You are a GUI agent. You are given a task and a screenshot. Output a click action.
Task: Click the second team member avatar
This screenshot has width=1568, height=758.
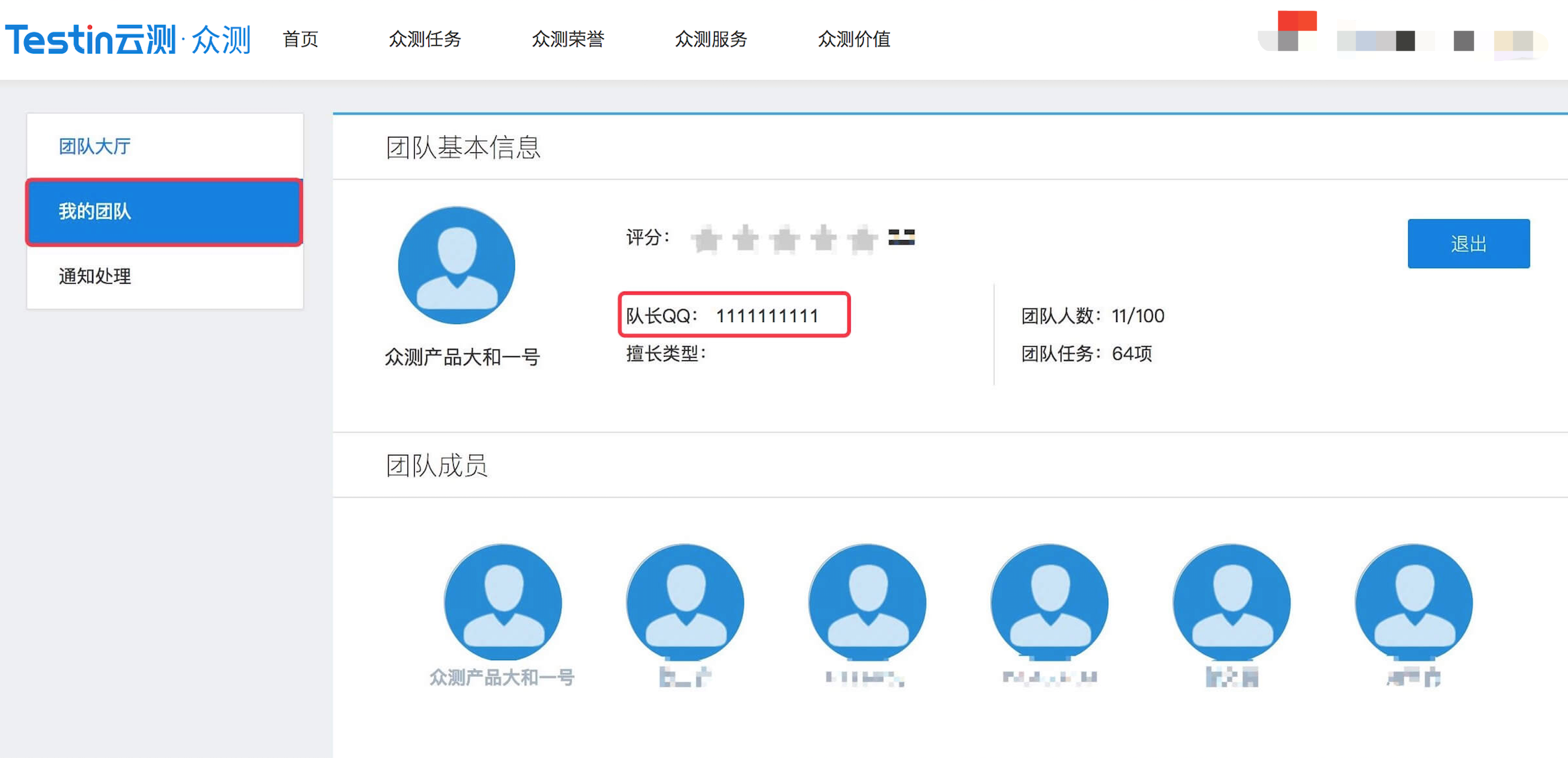[x=685, y=602]
